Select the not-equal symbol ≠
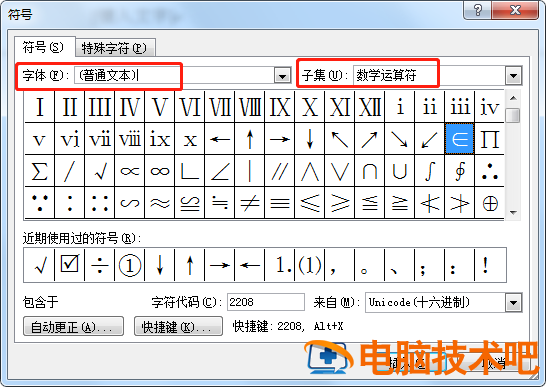 [x=250, y=203]
